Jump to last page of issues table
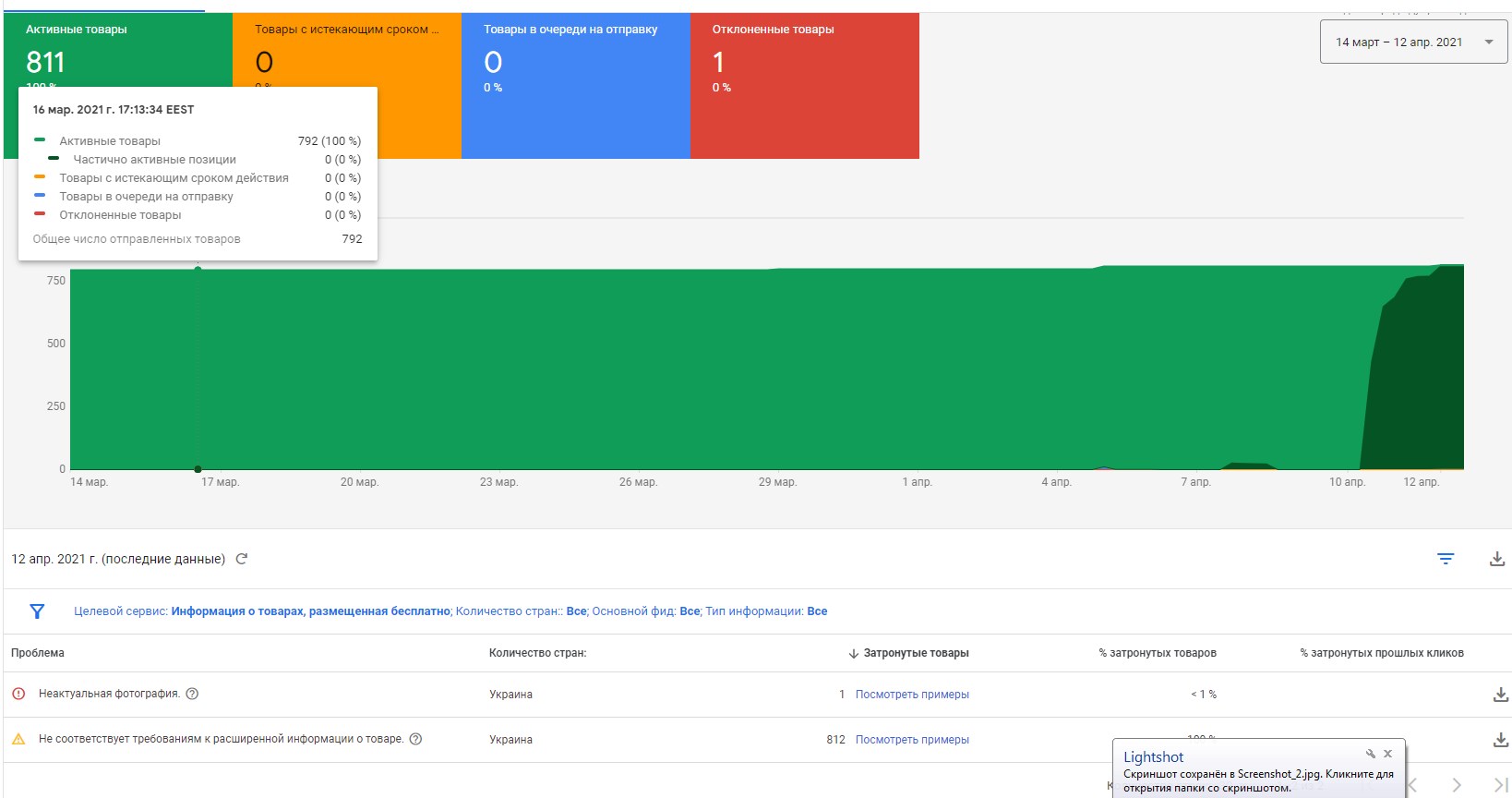 point(1501,785)
